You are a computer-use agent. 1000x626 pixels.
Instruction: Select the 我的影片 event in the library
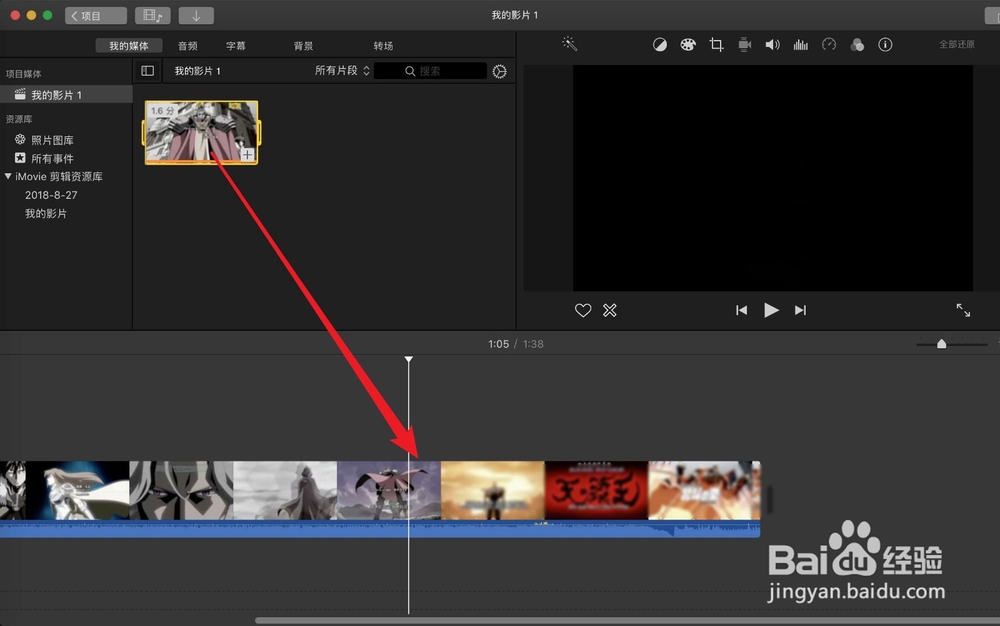46,214
